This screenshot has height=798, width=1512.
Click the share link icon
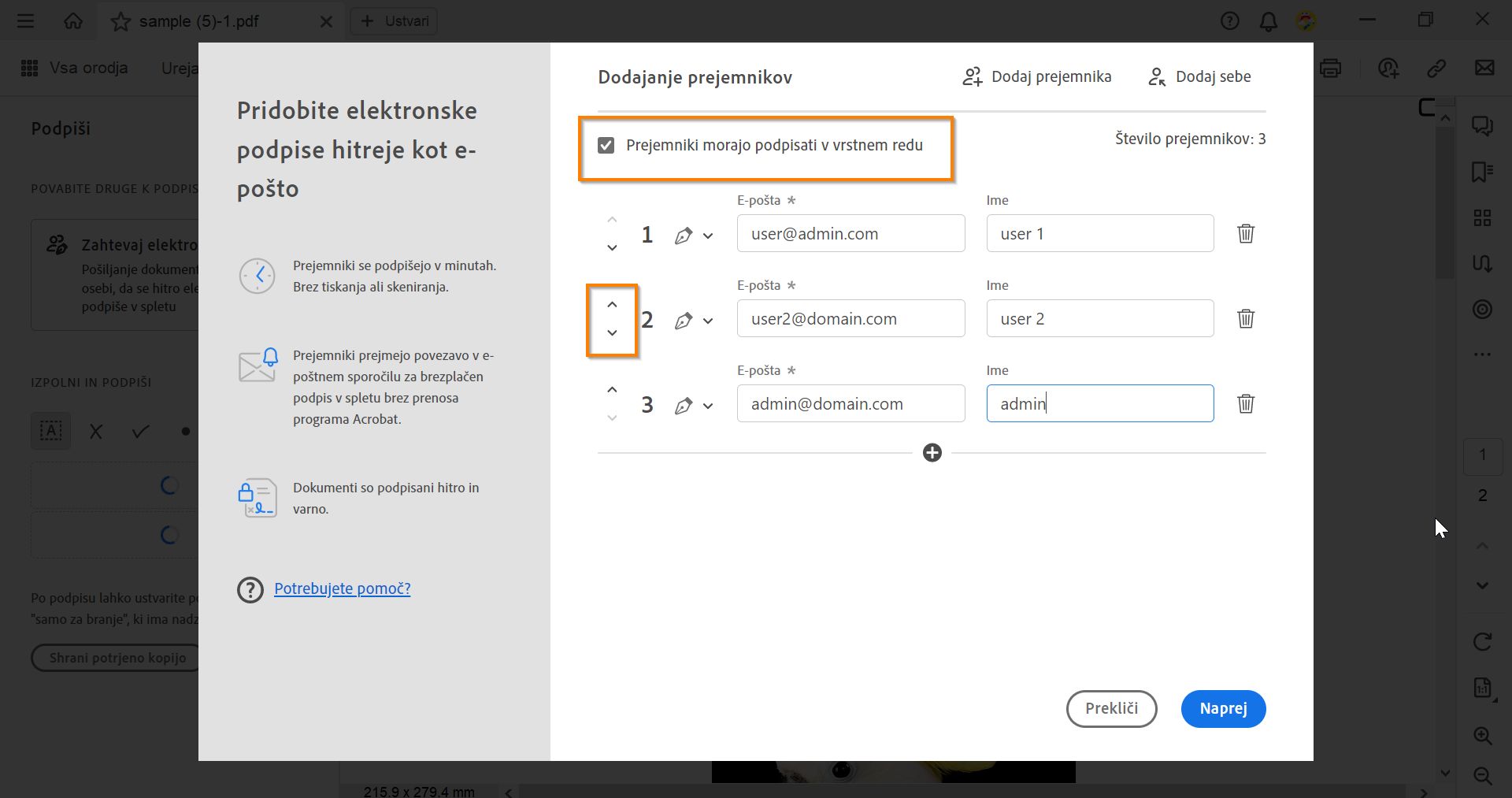(1436, 69)
